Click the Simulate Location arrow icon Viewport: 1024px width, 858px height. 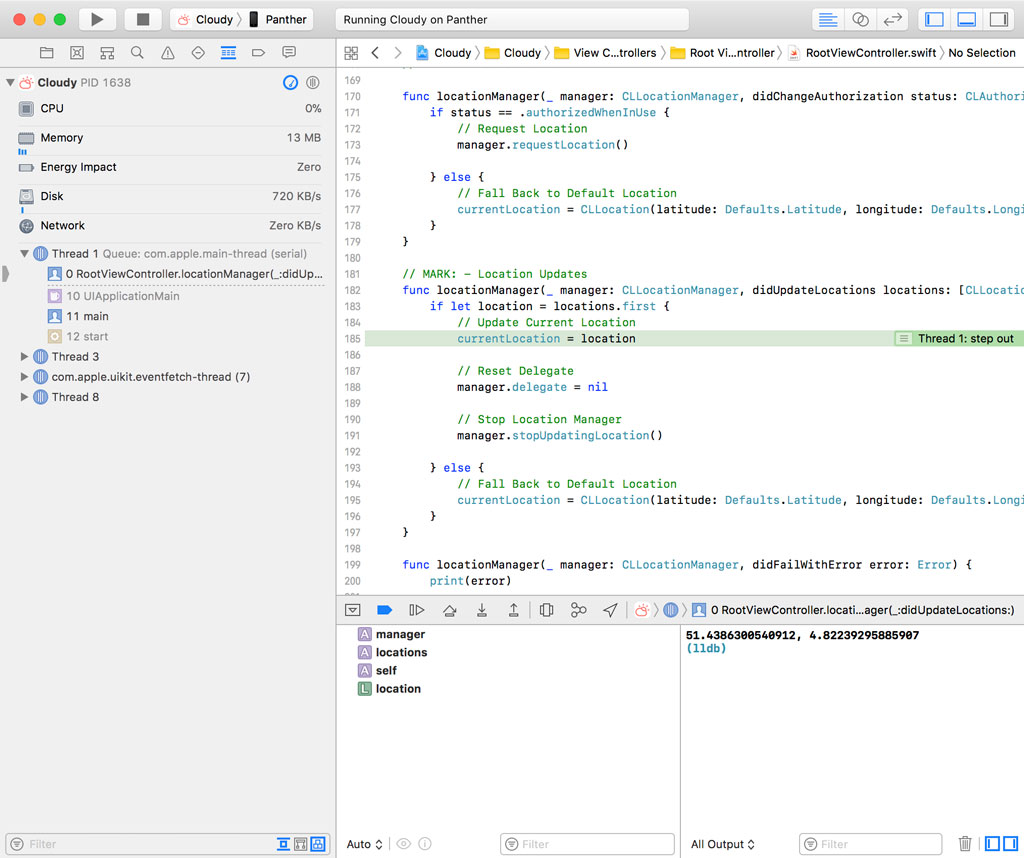coord(610,610)
